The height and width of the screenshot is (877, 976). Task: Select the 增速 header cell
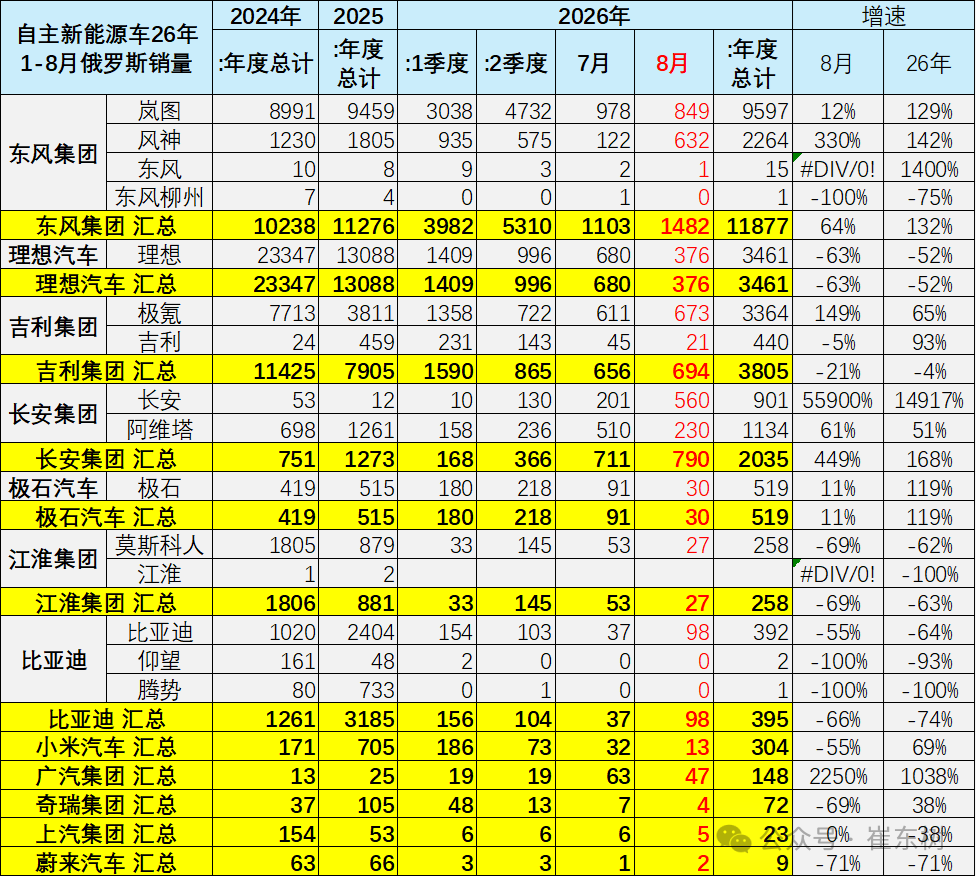click(x=883, y=16)
